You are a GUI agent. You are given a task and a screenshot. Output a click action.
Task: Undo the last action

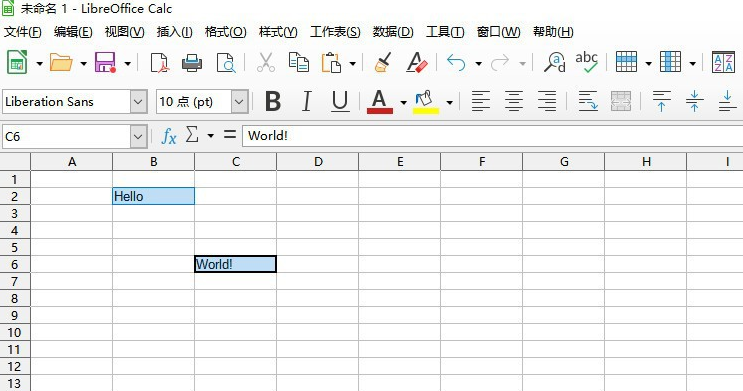(x=456, y=63)
